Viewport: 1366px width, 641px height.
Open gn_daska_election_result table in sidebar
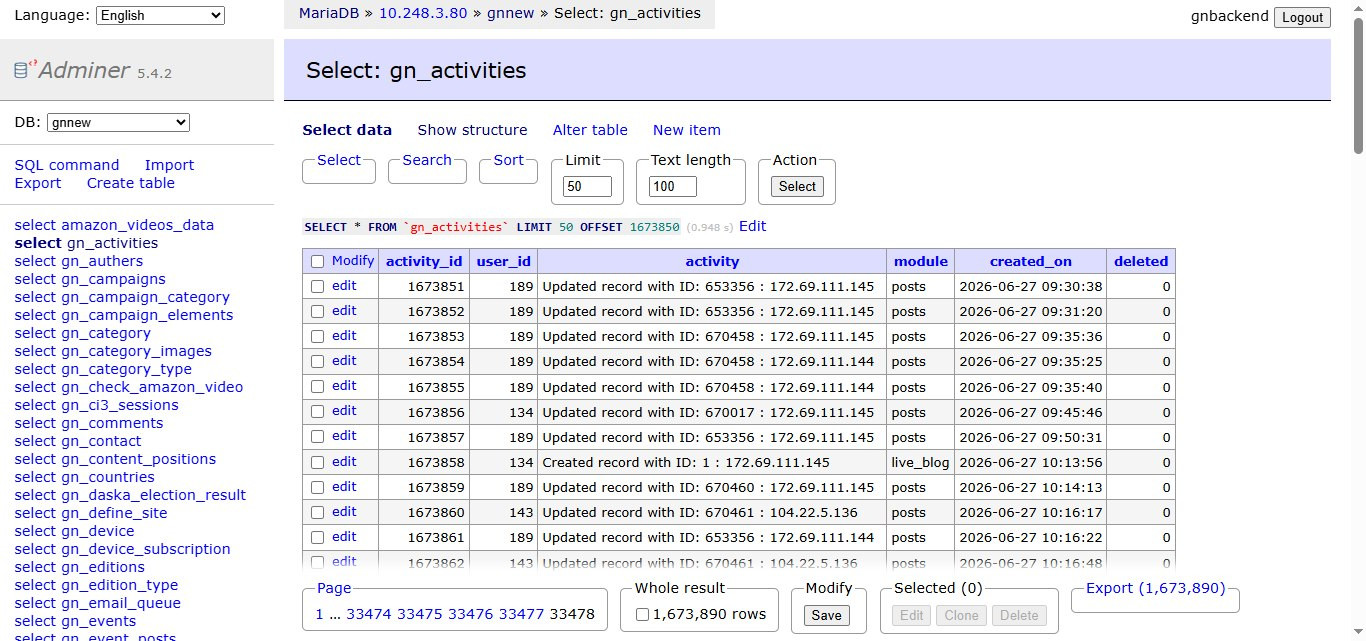pos(153,495)
